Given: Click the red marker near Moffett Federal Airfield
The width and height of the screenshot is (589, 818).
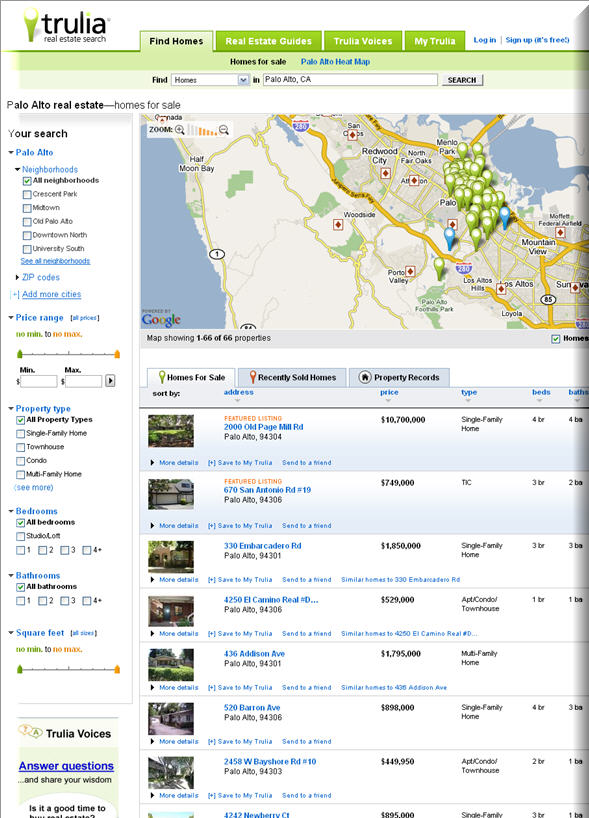Looking at the screenshot, I should (560, 232).
